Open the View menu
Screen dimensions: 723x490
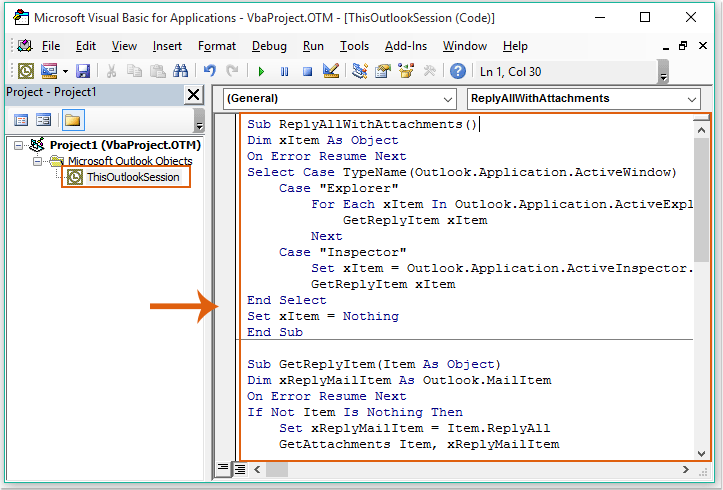[x=124, y=46]
